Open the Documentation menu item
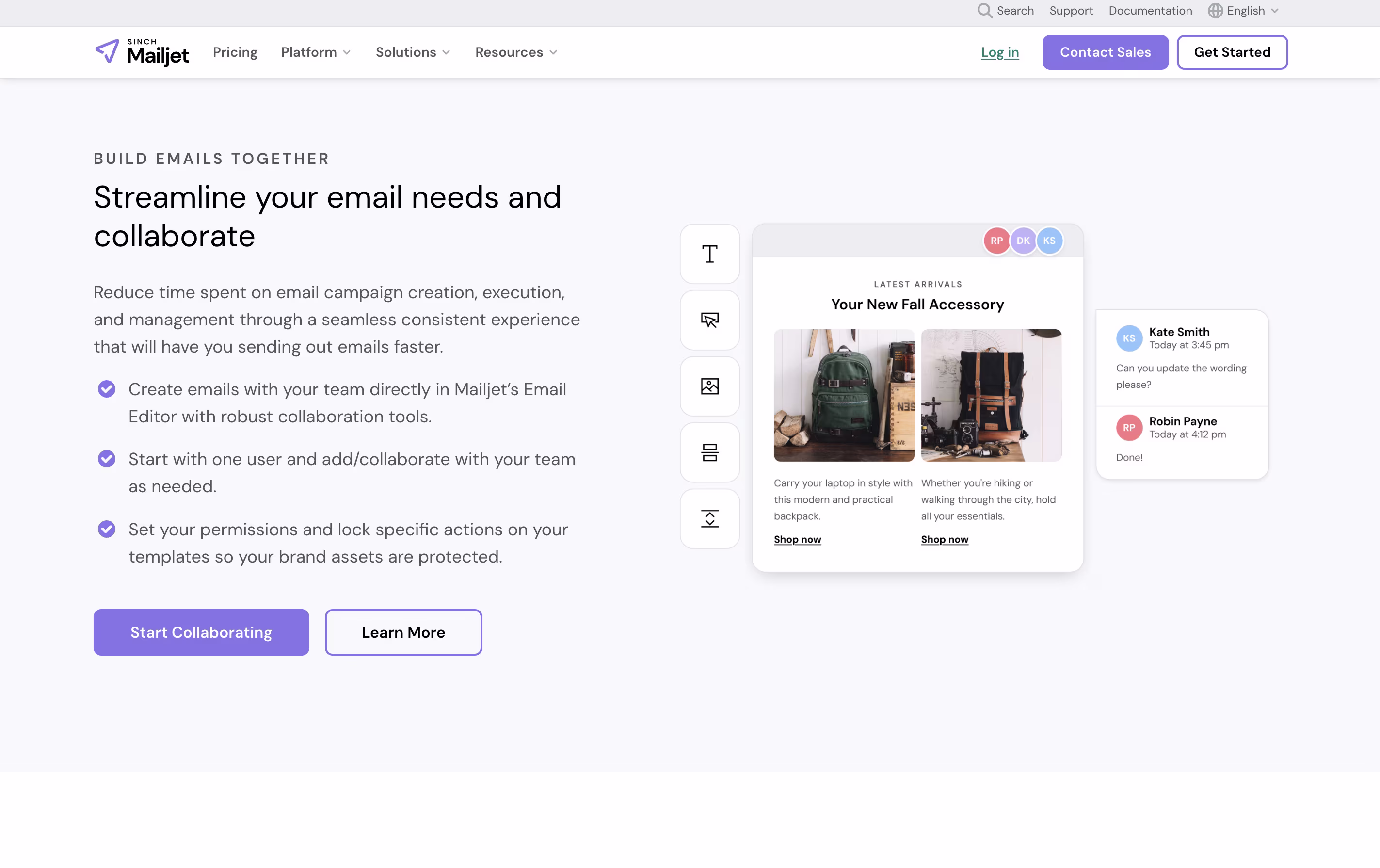Image resolution: width=1380 pixels, height=868 pixels. click(x=1150, y=10)
